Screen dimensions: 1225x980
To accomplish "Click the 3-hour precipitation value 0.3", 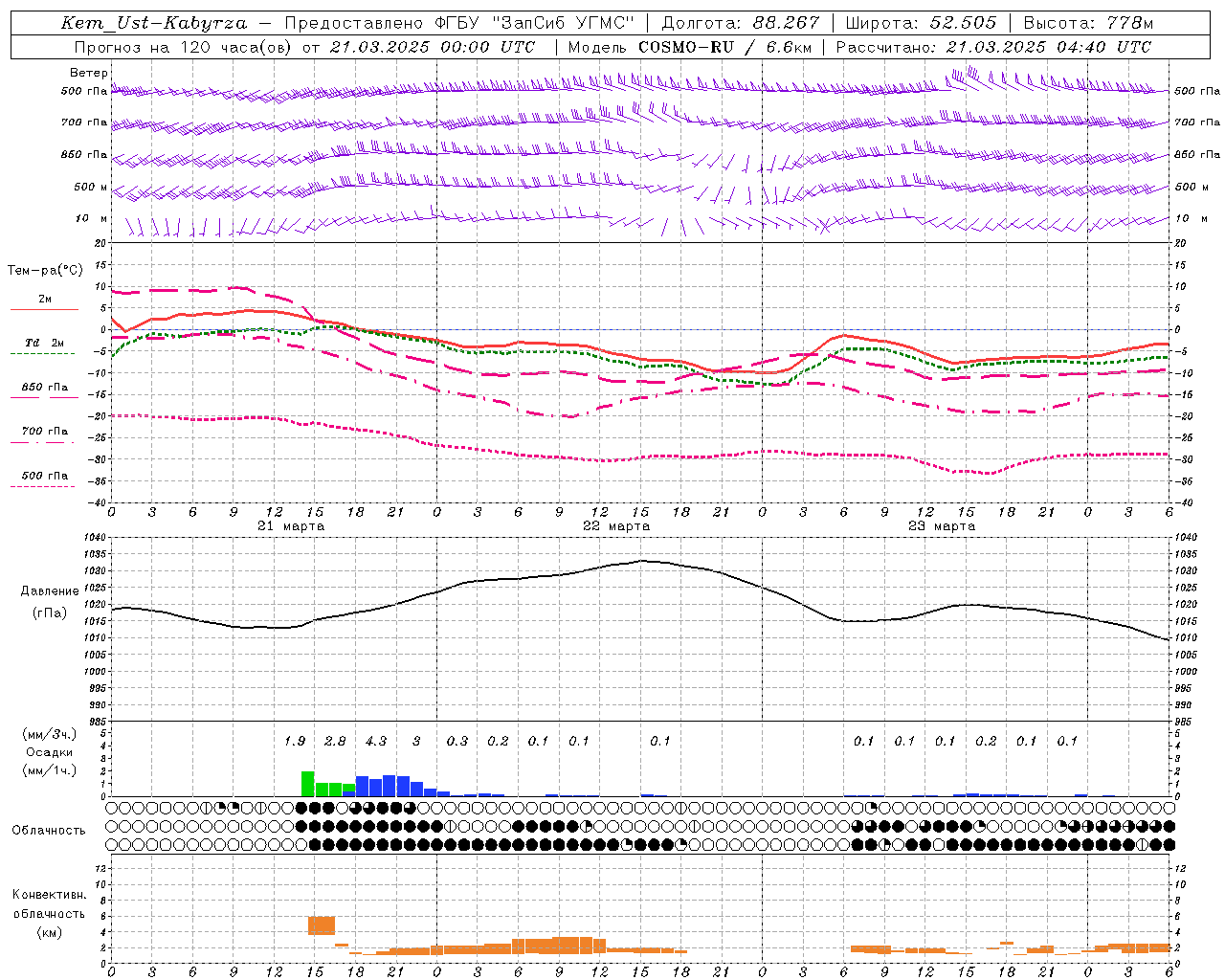I will [457, 741].
